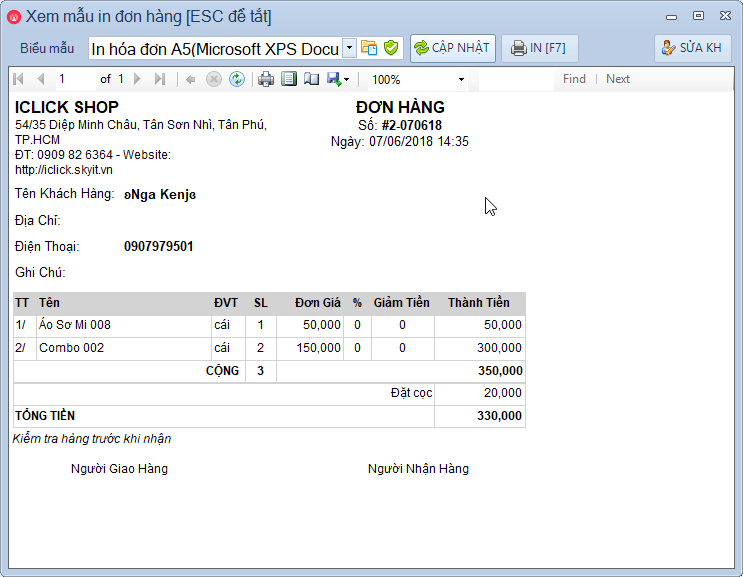Click current page number field
Screen dimensions: 743x577
(x=74, y=79)
